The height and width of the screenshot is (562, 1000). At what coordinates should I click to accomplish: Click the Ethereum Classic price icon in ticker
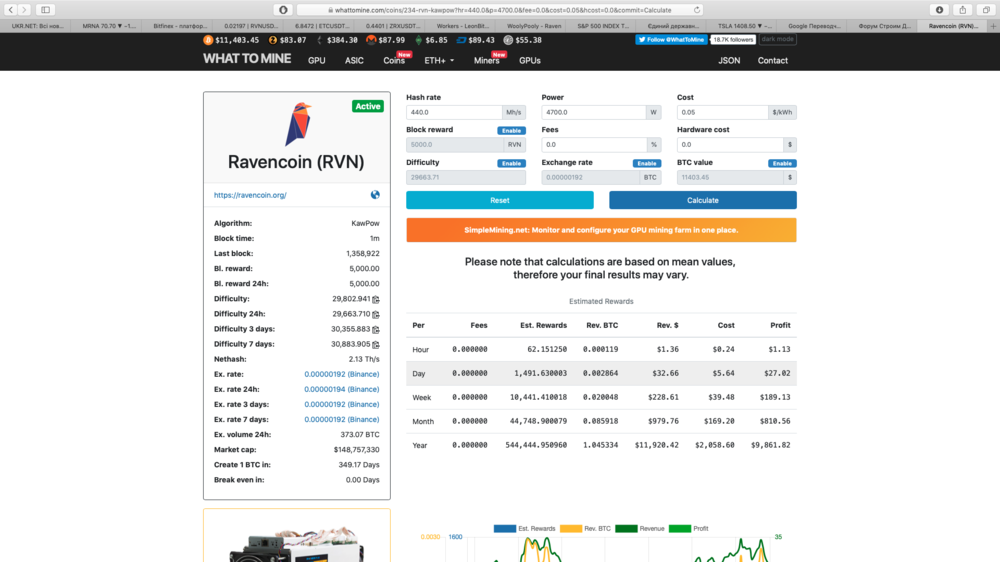[x=418, y=40]
